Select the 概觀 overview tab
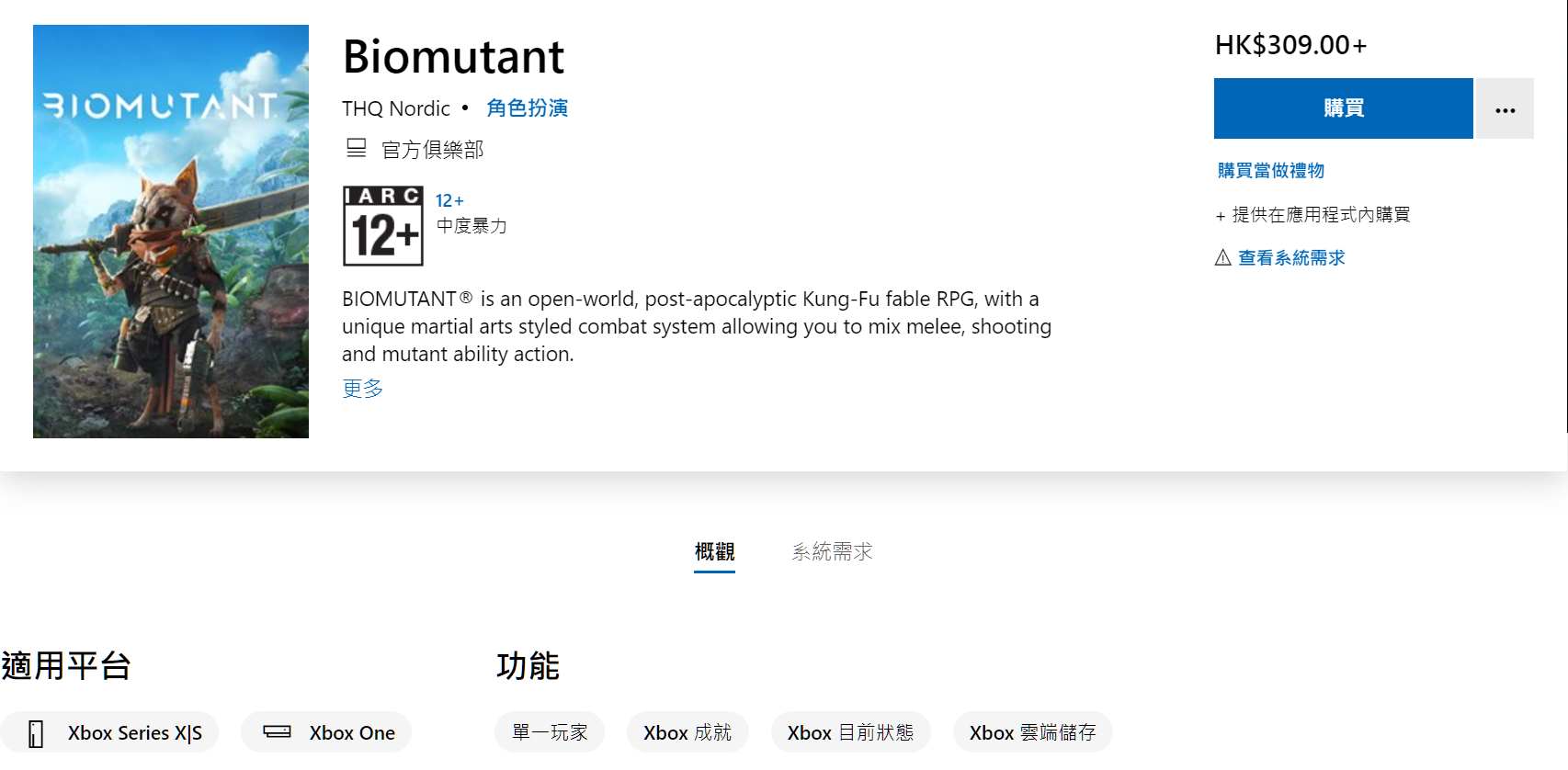 coord(714,551)
